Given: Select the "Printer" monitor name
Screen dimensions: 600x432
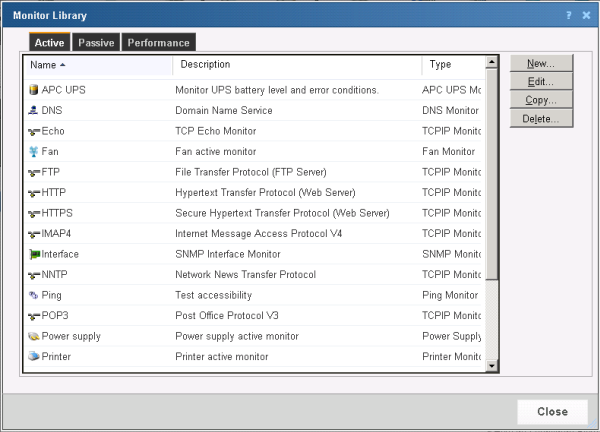Looking at the screenshot, I should (56, 356).
